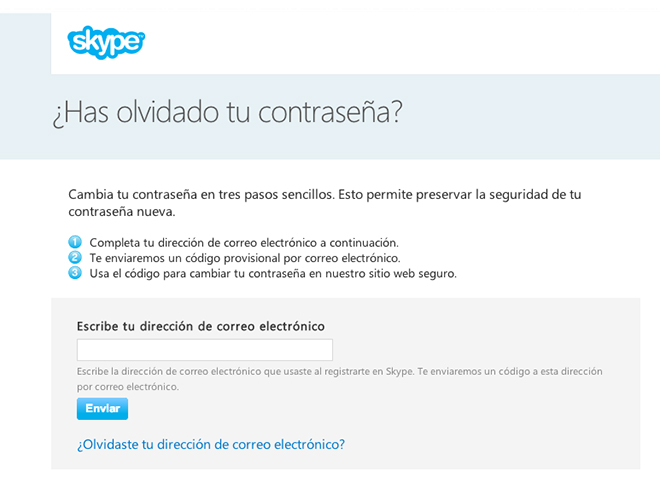The height and width of the screenshot is (495, 660).
Task: Click the 'Completa tu dirección de correo electrónico' step text
Action: pyautogui.click(x=244, y=242)
